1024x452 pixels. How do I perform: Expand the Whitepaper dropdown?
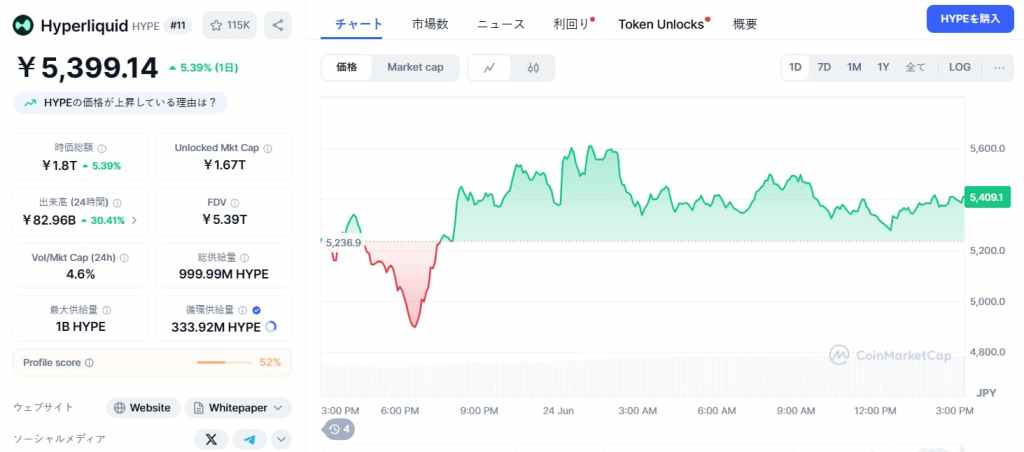(x=238, y=408)
